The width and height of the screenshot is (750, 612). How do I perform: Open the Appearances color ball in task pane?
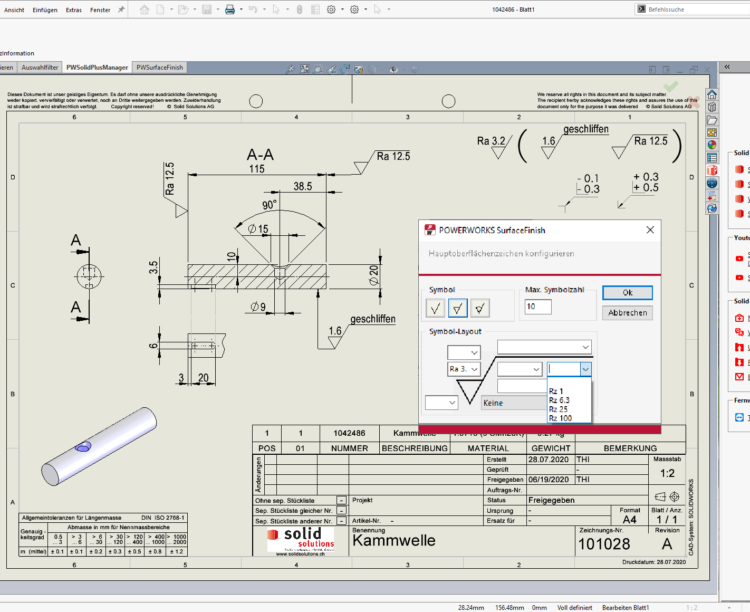click(x=712, y=144)
